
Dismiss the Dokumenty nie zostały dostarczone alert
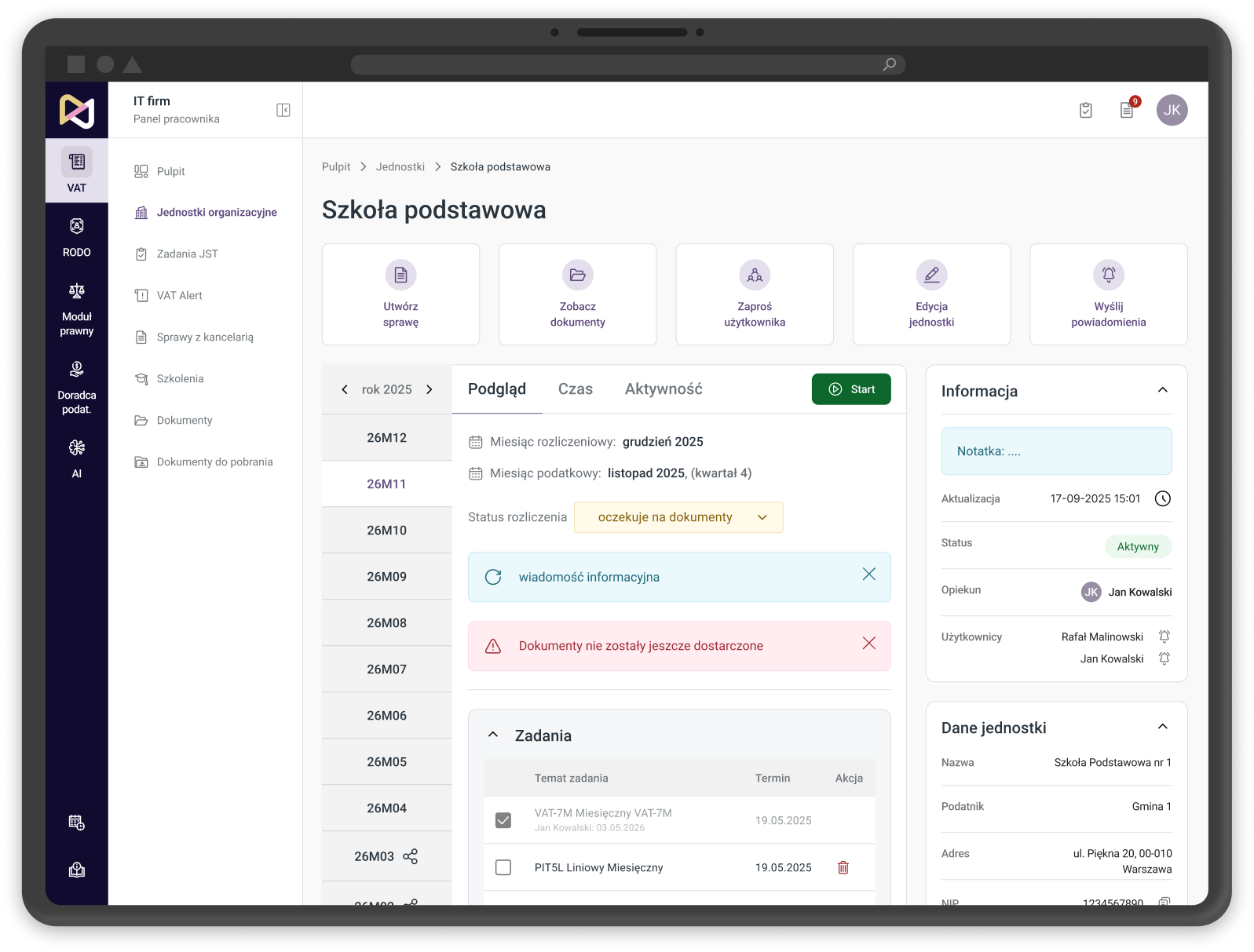tap(868, 644)
